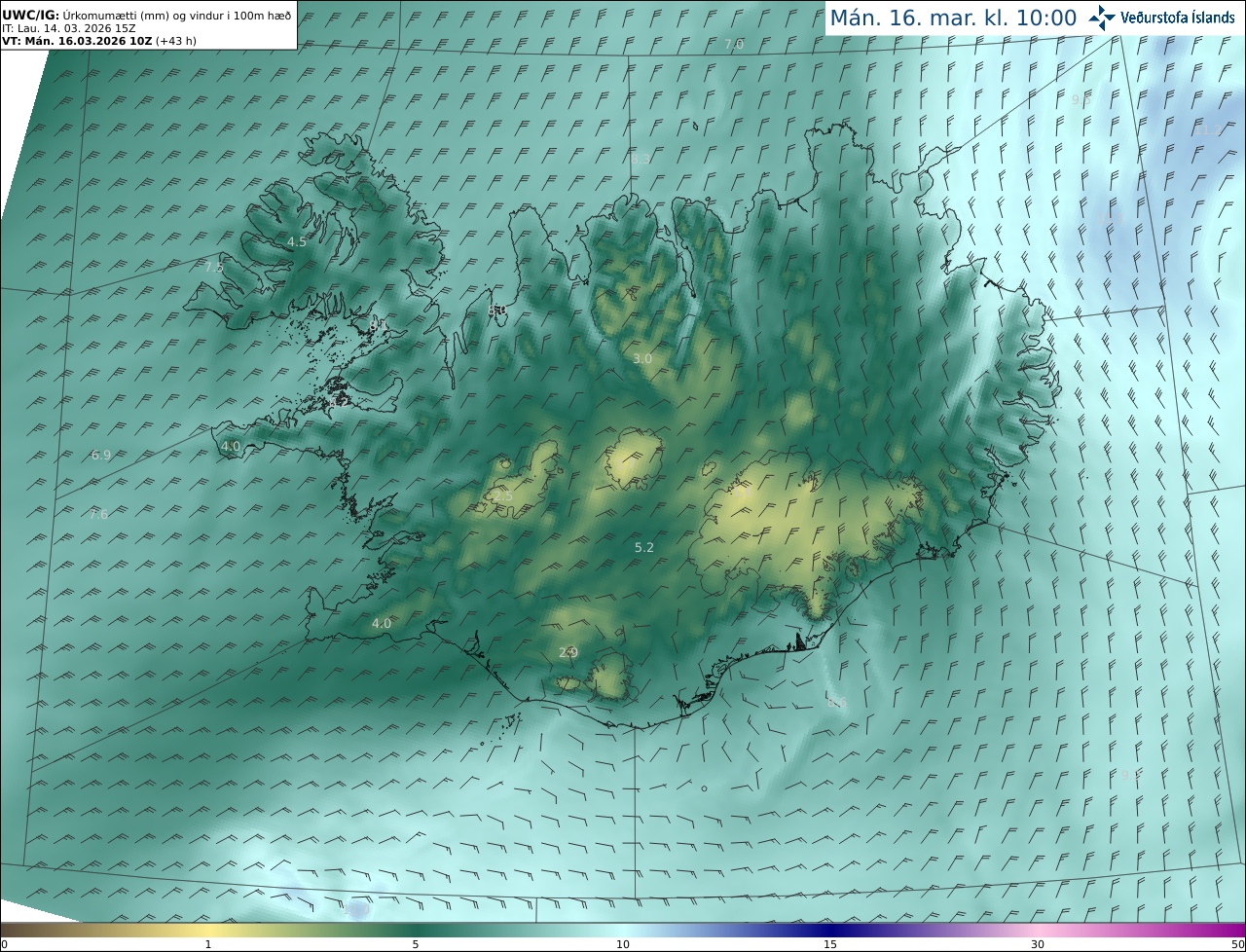Click the faint 11.2 value label

tap(1207, 130)
